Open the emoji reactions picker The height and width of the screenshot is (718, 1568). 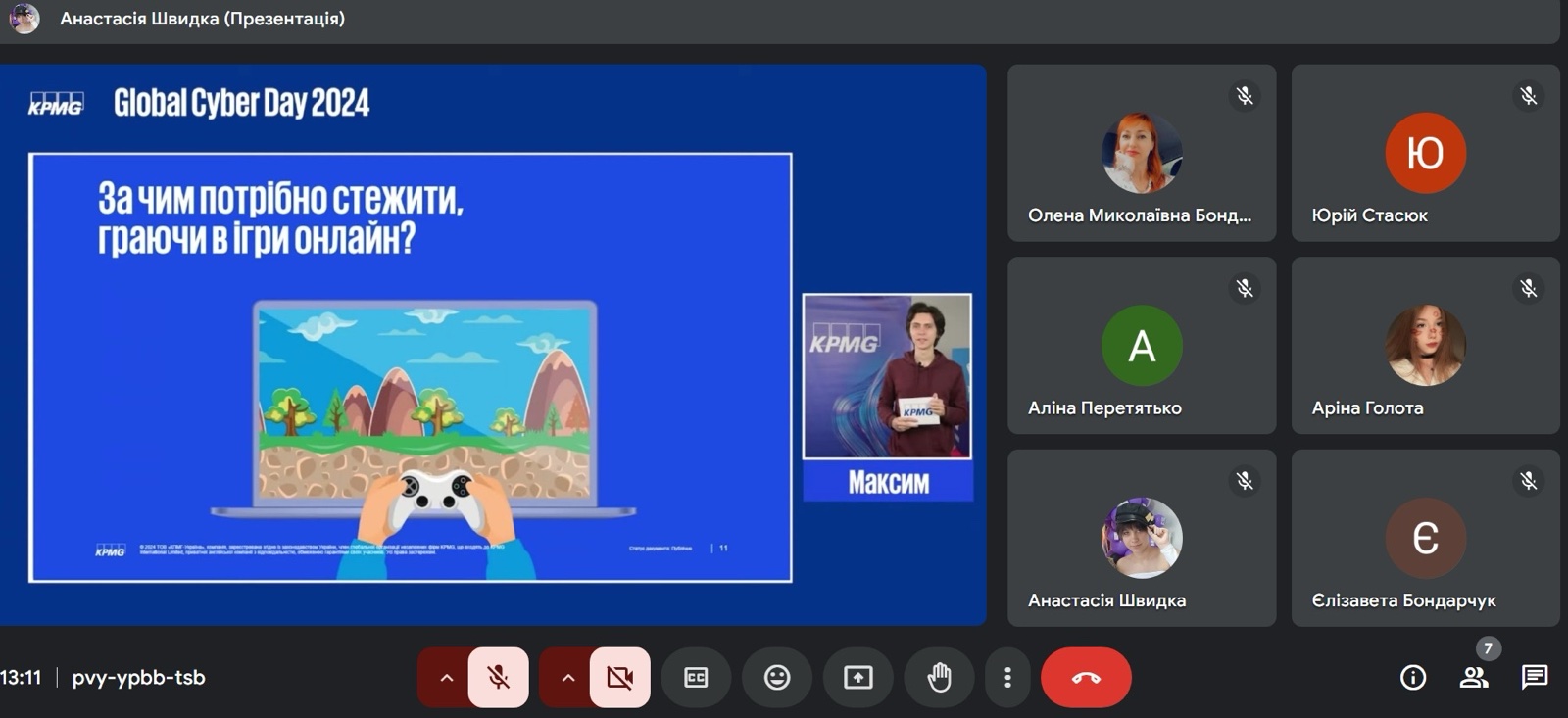point(777,677)
